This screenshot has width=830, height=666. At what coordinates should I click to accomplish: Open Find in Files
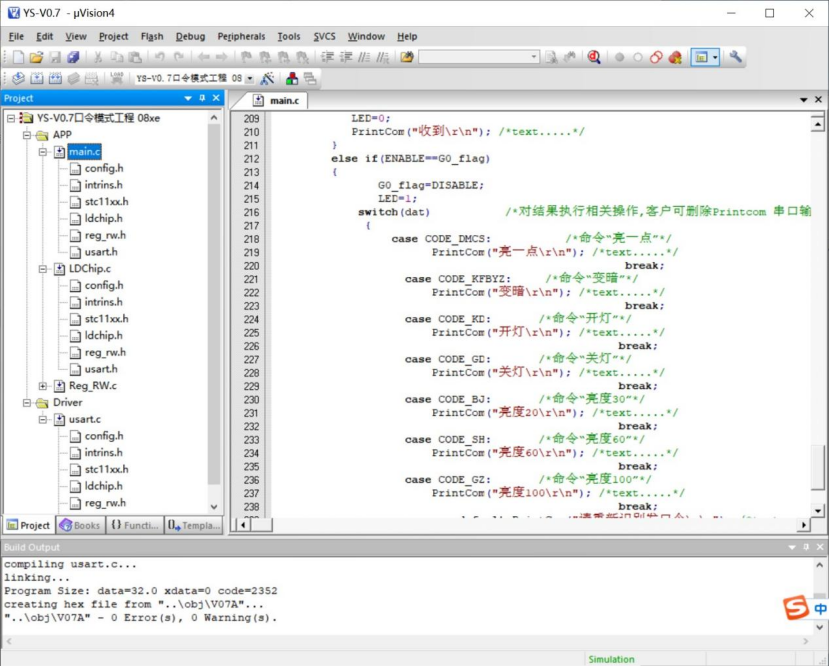click(407, 57)
